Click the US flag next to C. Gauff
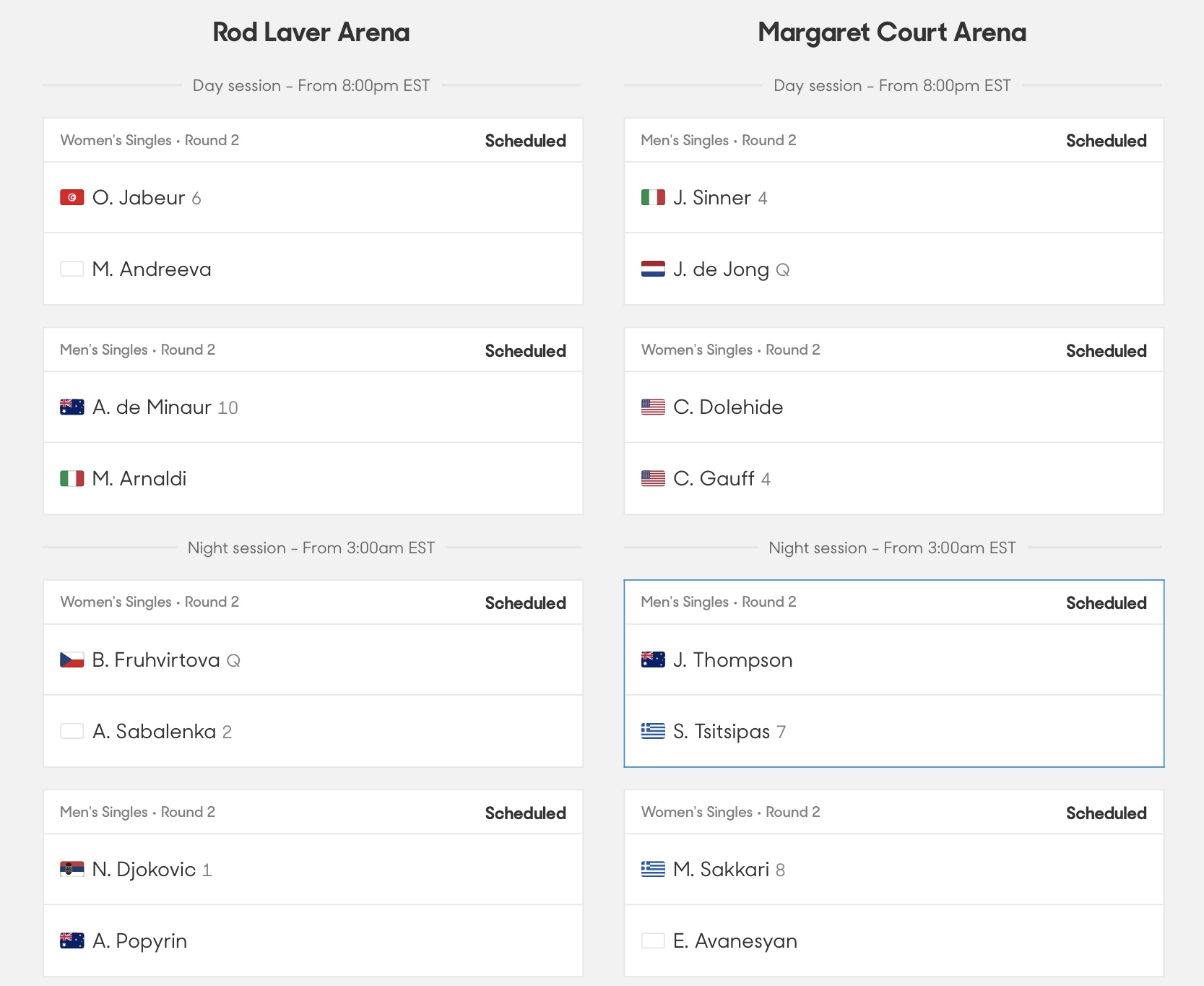The width and height of the screenshot is (1204, 986). [x=653, y=478]
